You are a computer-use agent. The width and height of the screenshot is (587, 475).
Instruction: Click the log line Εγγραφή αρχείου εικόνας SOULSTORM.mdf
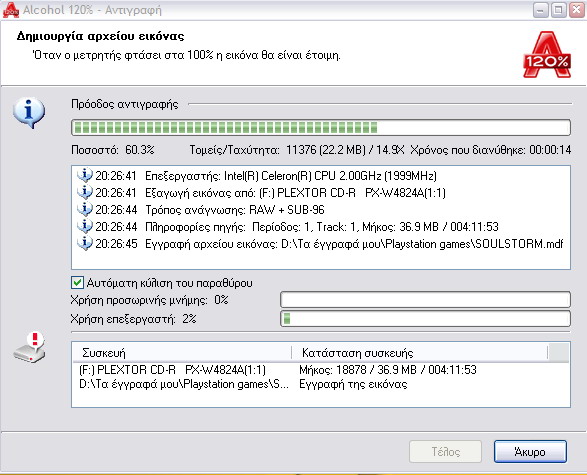pos(354,244)
